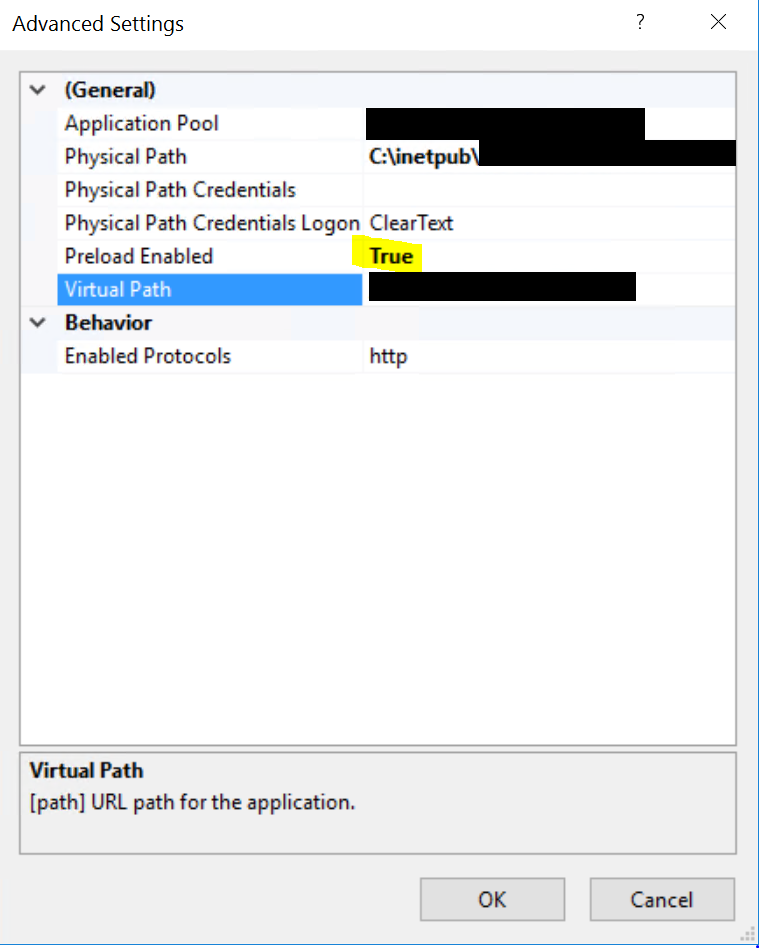Select the highlighted Virtual Path row
759x948 pixels.
(x=210, y=290)
